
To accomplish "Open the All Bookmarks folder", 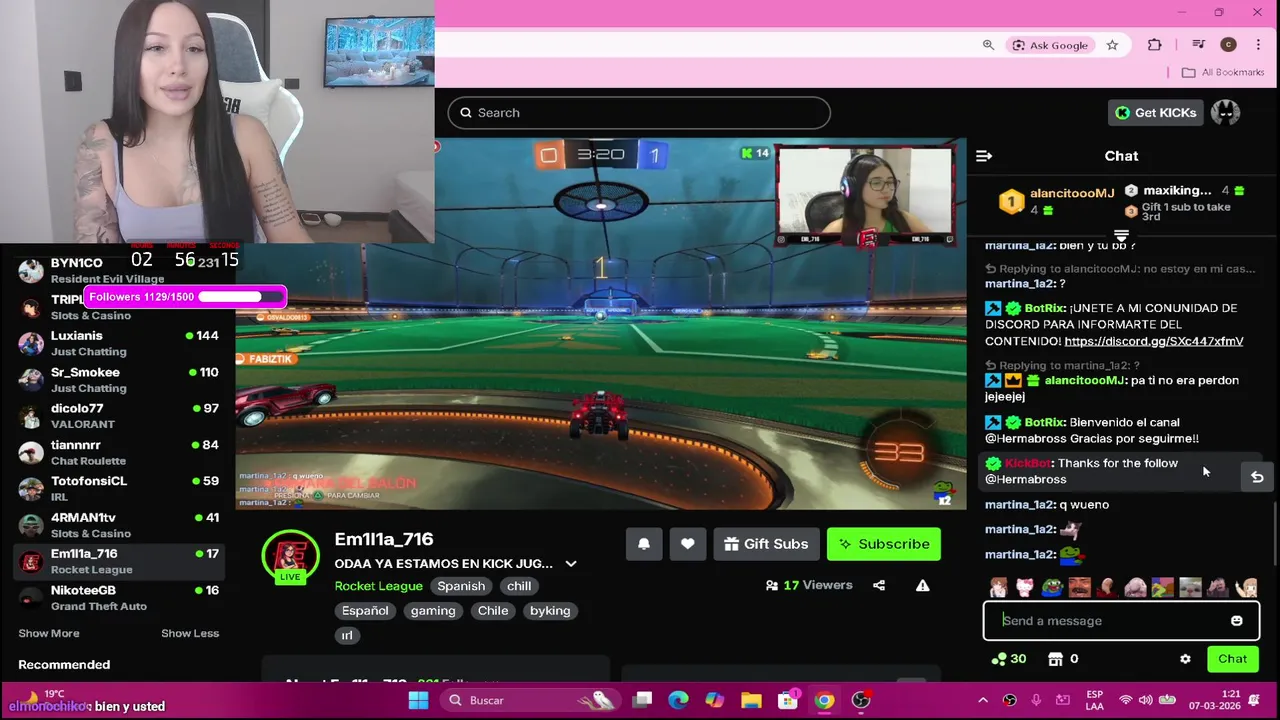I will [x=1223, y=72].
